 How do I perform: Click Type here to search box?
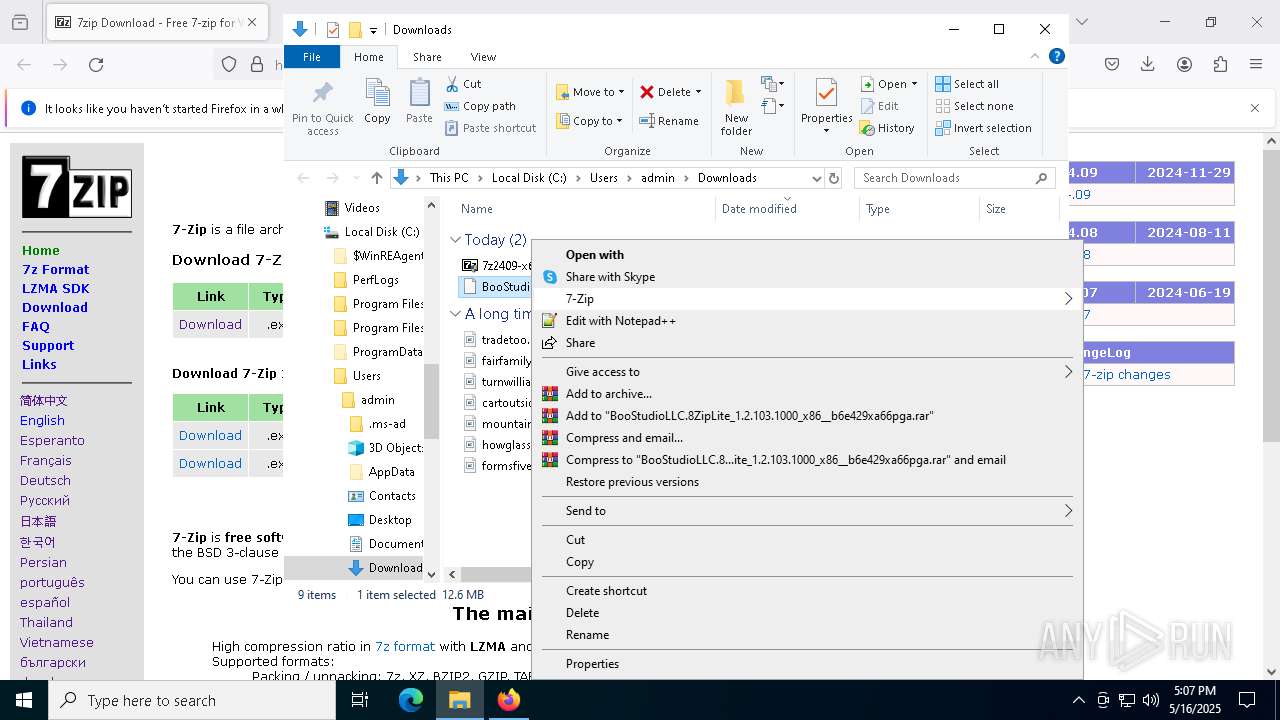point(192,701)
